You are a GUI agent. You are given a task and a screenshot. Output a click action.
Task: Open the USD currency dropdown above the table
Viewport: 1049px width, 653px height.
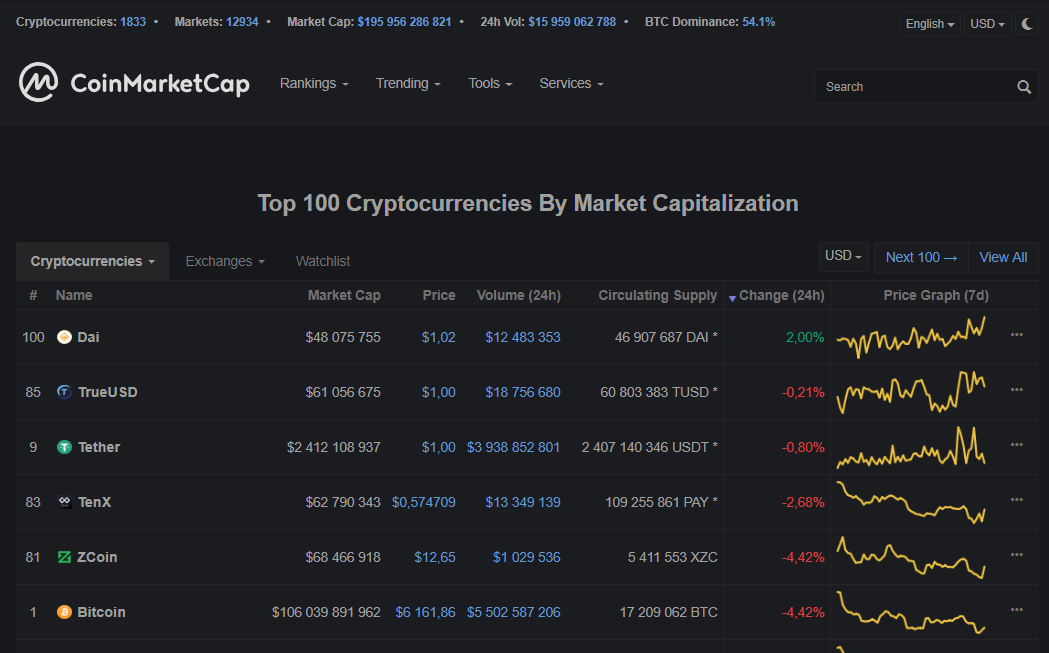click(844, 257)
